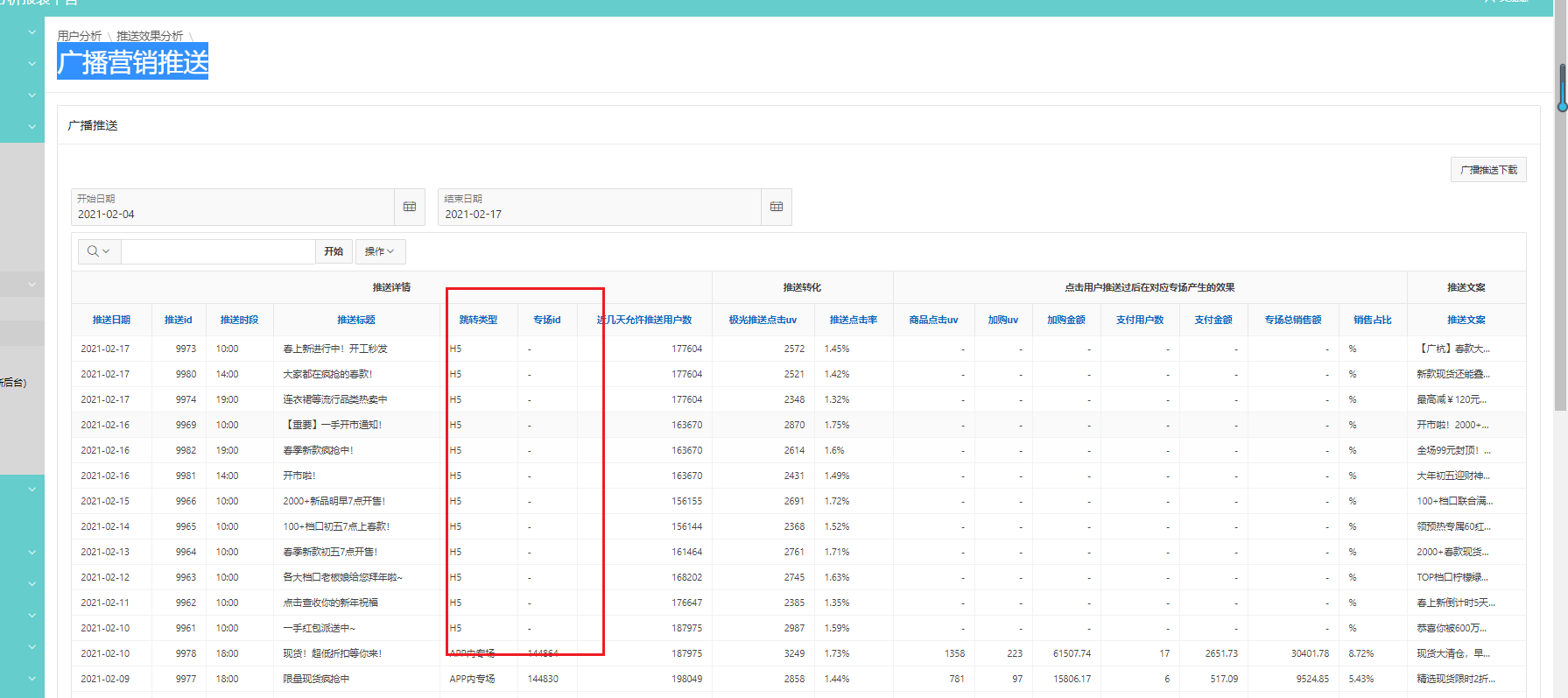This screenshot has width=1568, height=698.
Task: Click title cell 春季新款疯抢中!
Action: pos(318,450)
